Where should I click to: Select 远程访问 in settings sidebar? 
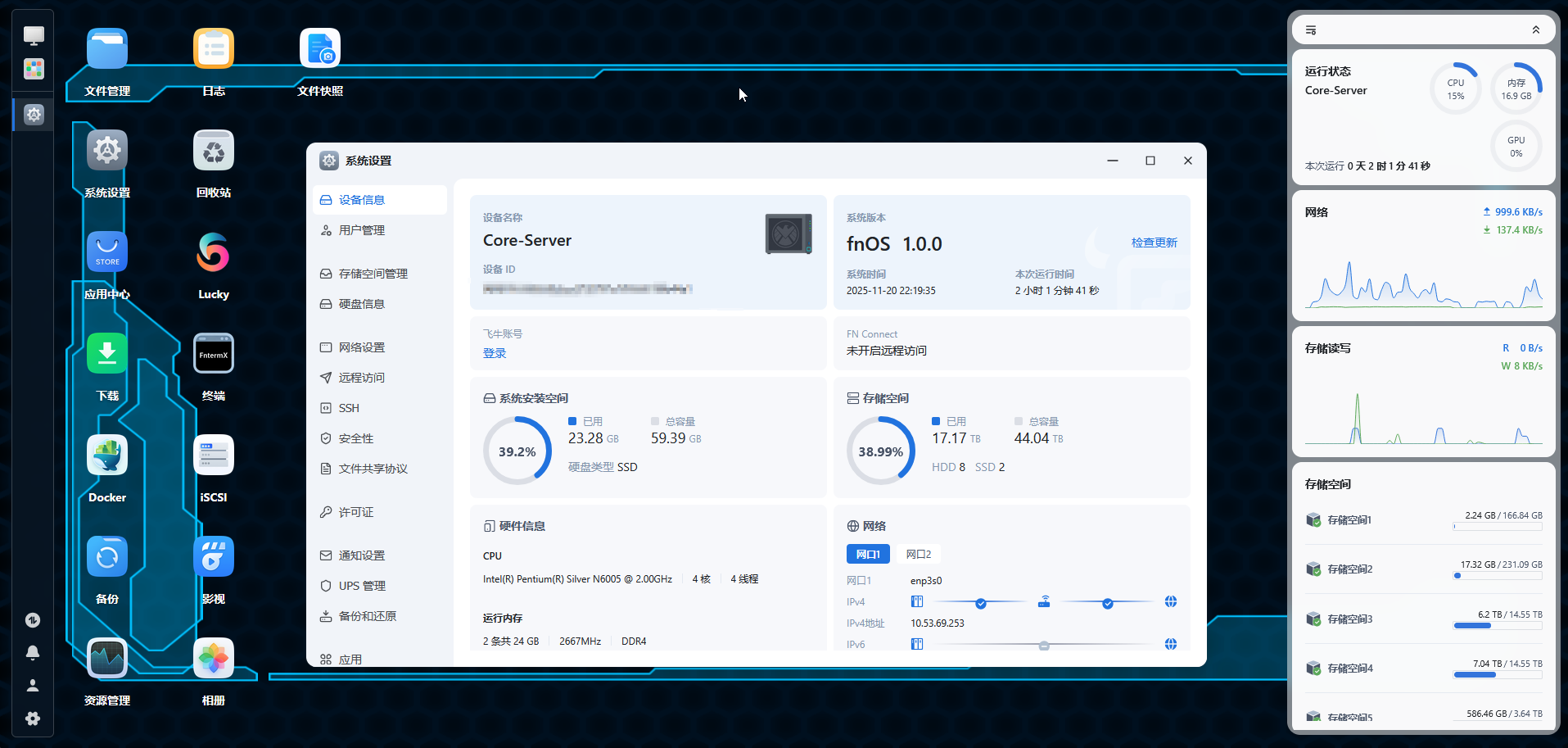[380, 378]
